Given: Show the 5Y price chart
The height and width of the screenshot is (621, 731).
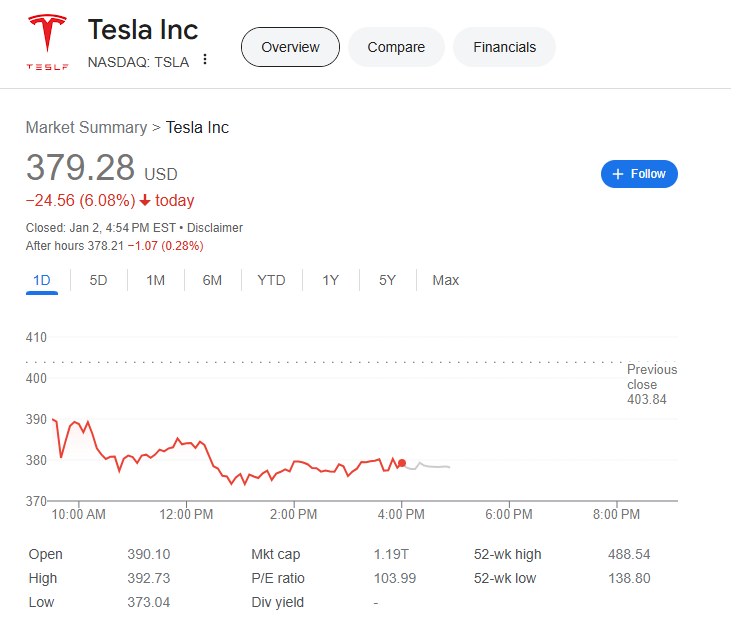Looking at the screenshot, I should click(387, 280).
